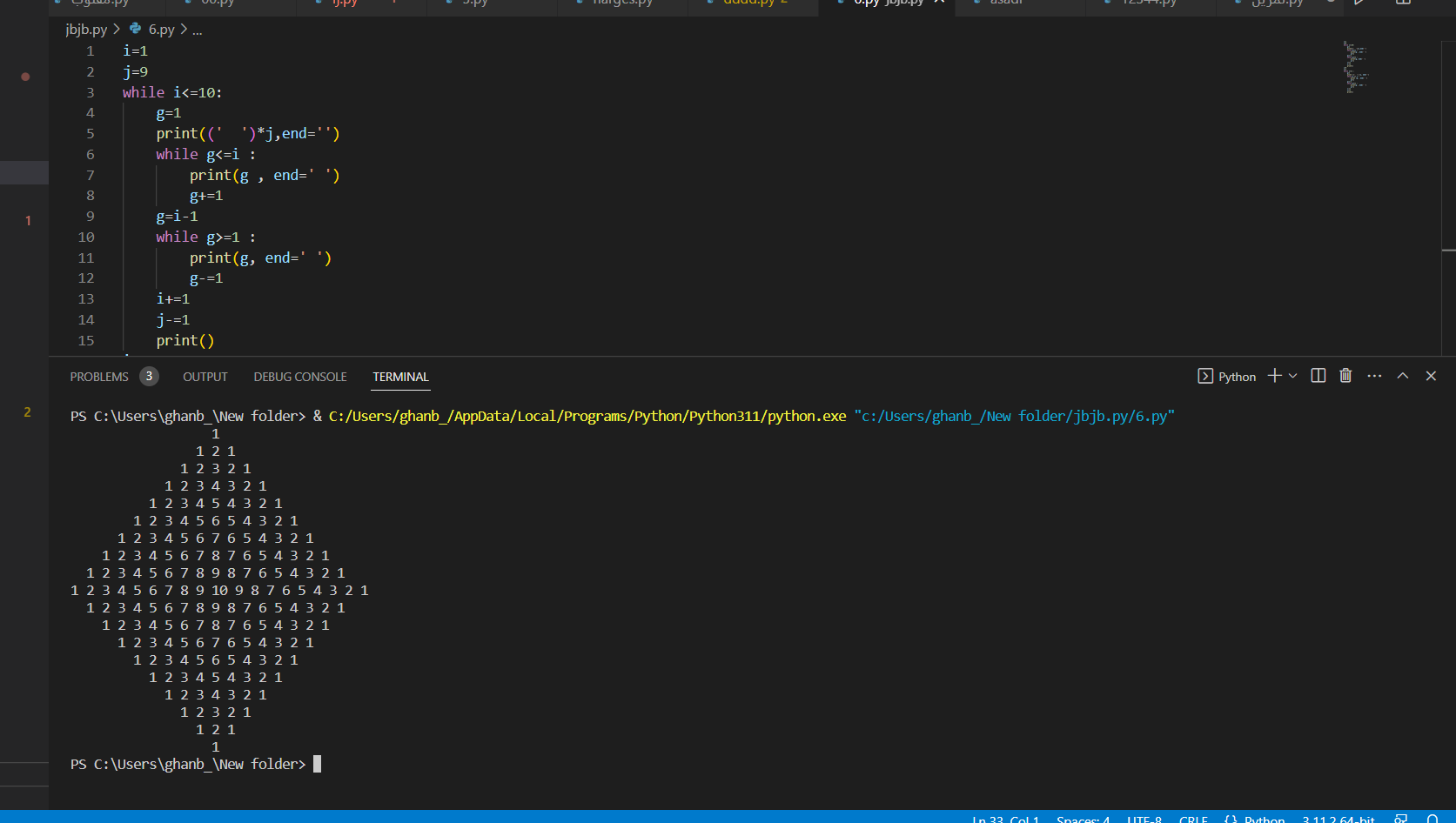Focus the terminal prompt cursor after New folder>
Image resolution: width=1456 pixels, height=823 pixels.
[x=318, y=764]
